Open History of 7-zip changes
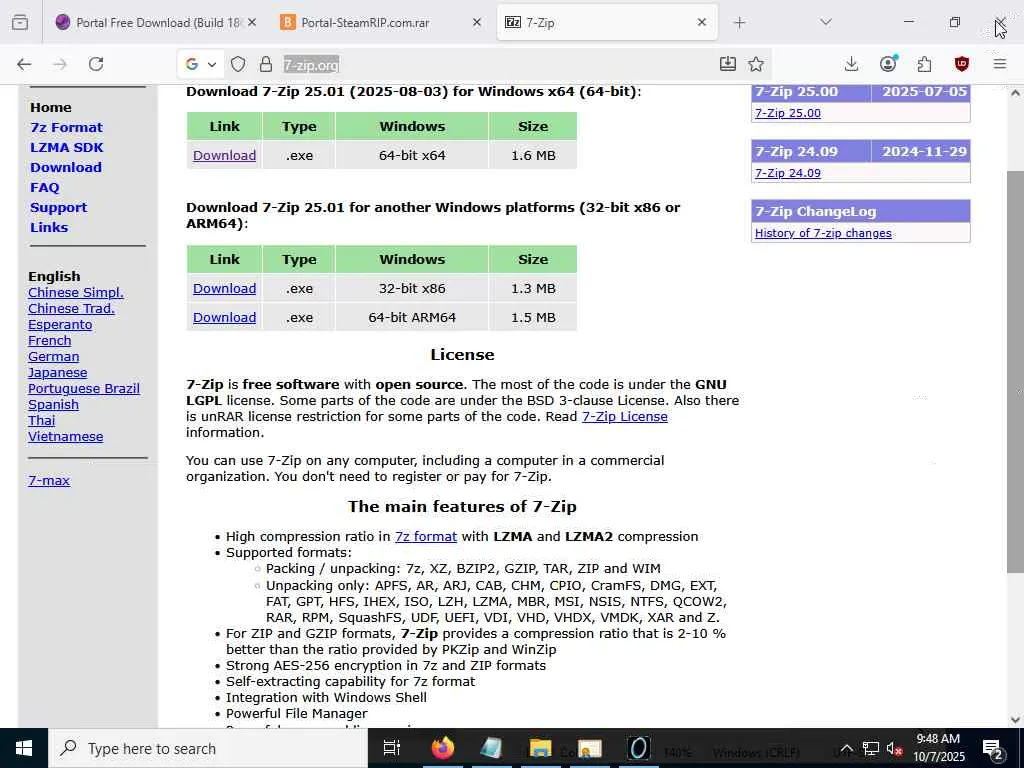 coord(823,233)
